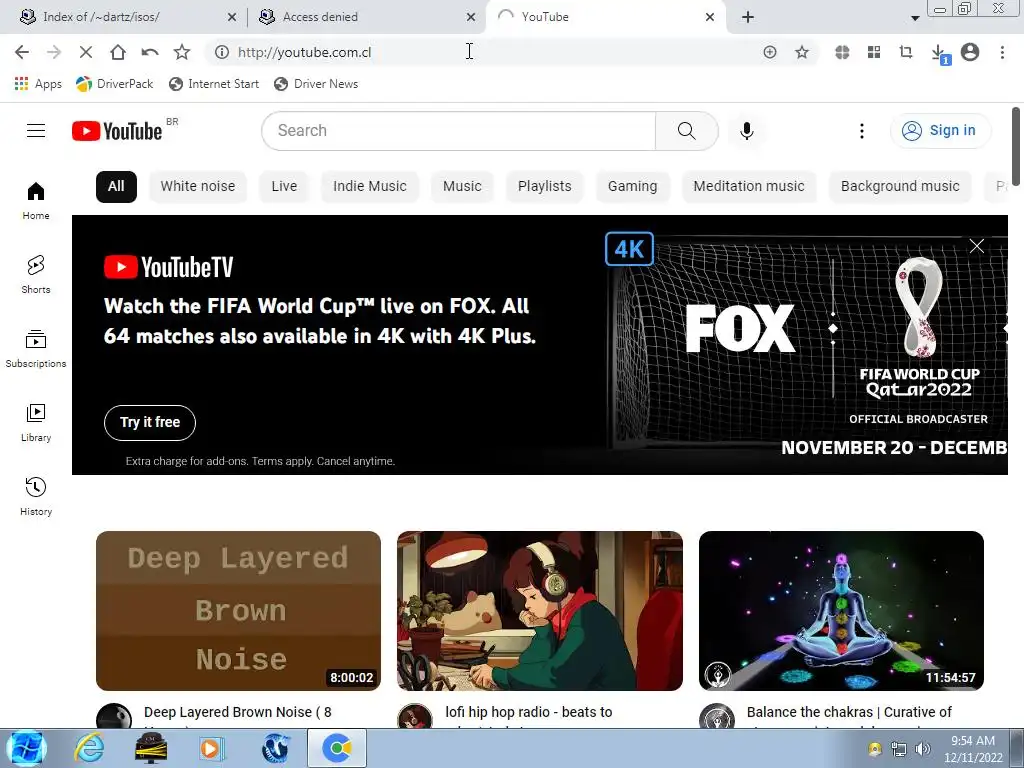The image size is (1024, 768).
Task: Click the crop screenshot toolbar icon
Action: click(906, 52)
